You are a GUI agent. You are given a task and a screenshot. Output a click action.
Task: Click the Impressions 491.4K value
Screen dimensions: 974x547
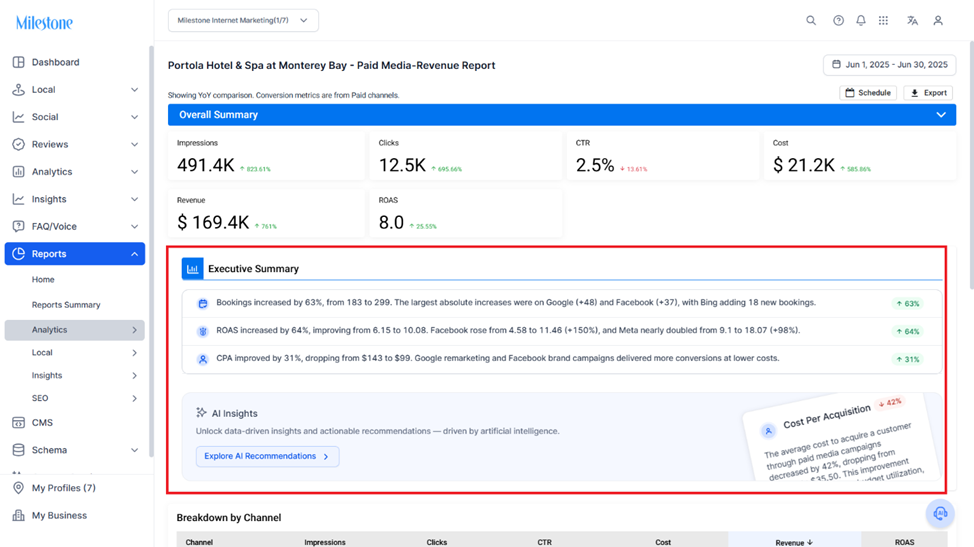(206, 165)
